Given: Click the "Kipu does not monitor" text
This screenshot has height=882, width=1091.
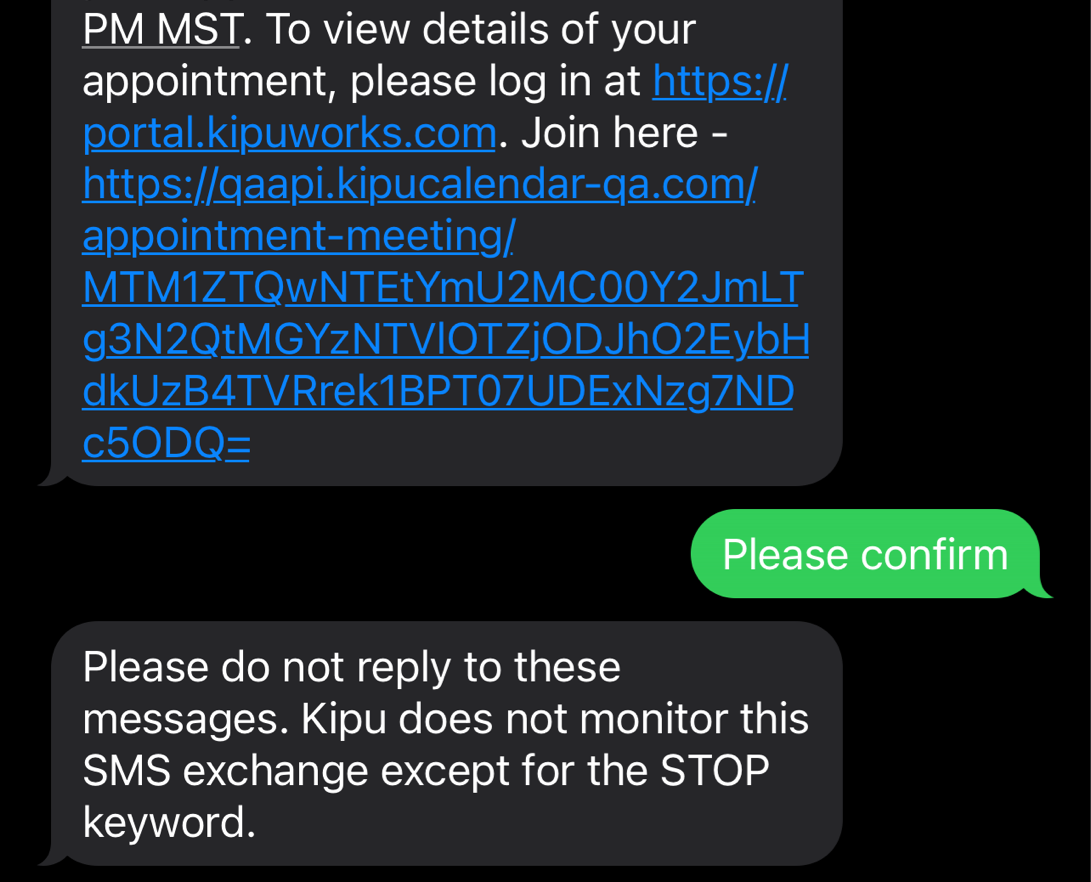Looking at the screenshot, I should [525, 719].
